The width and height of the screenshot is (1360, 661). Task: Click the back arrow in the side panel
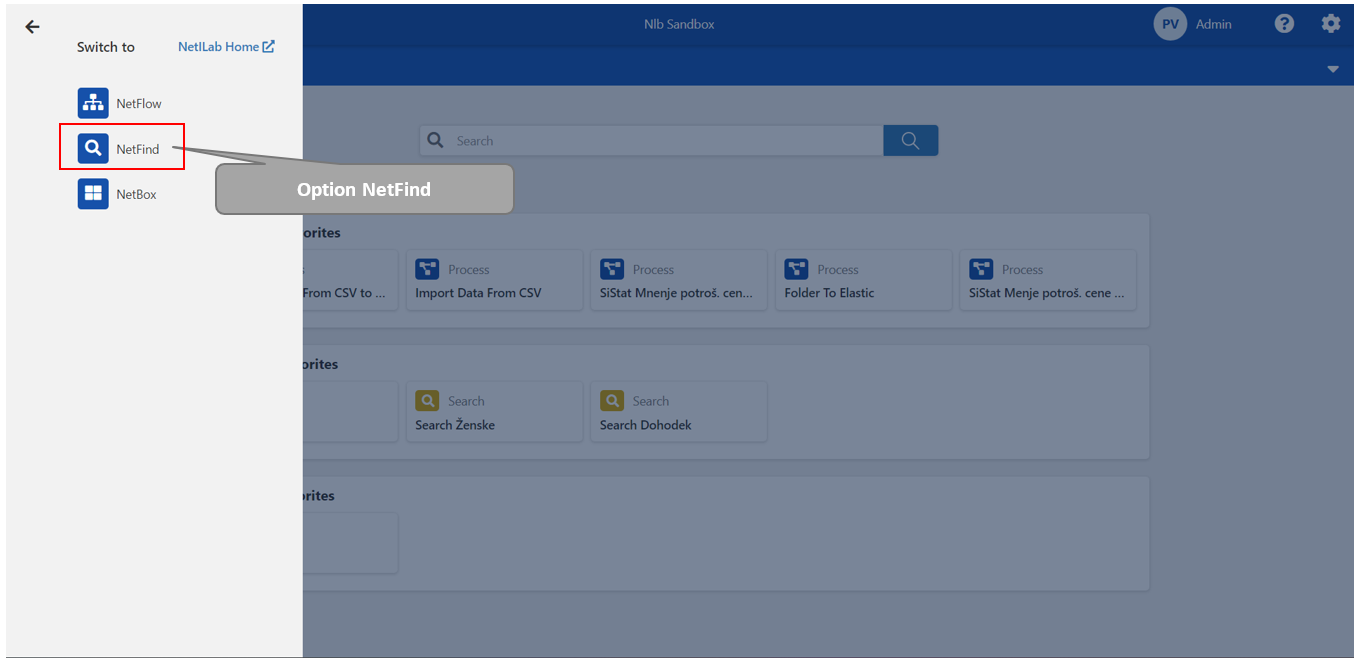[32, 27]
